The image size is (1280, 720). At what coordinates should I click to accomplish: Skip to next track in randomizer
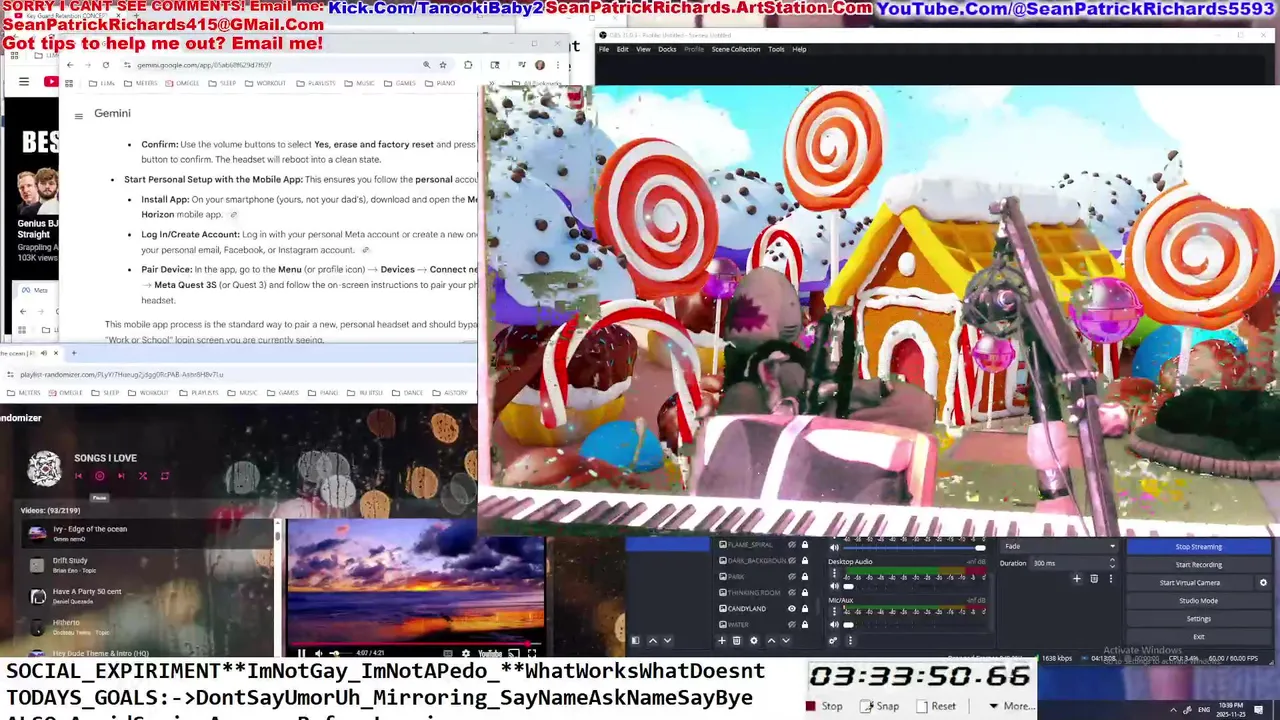coord(121,476)
